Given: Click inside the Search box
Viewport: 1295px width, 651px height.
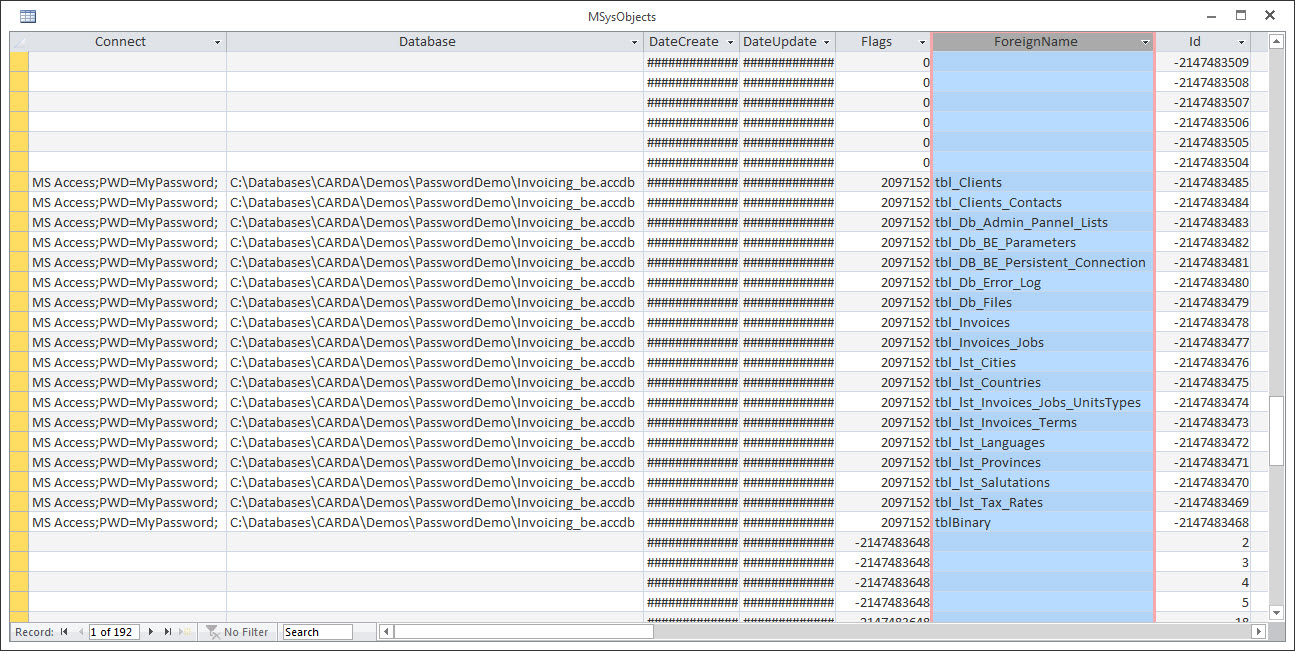Looking at the screenshot, I should click(x=318, y=631).
